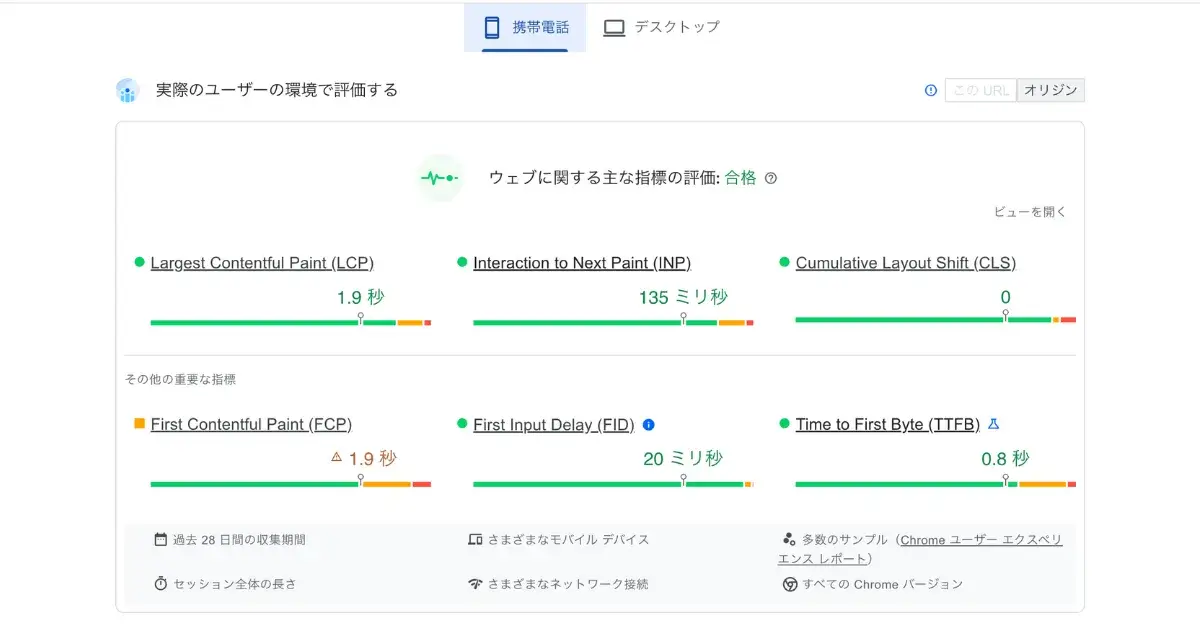Click the calendar icon beside 過去 28 日間の収集期間

point(161,539)
